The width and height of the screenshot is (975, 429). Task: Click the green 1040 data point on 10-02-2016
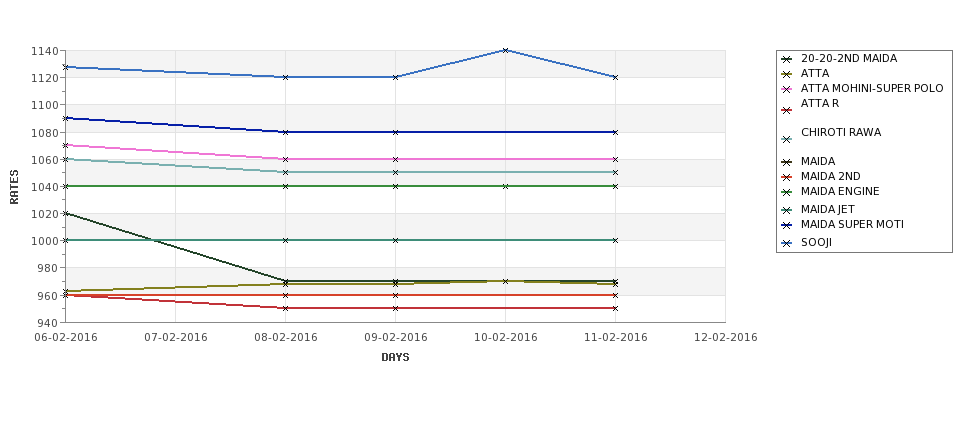click(x=505, y=186)
